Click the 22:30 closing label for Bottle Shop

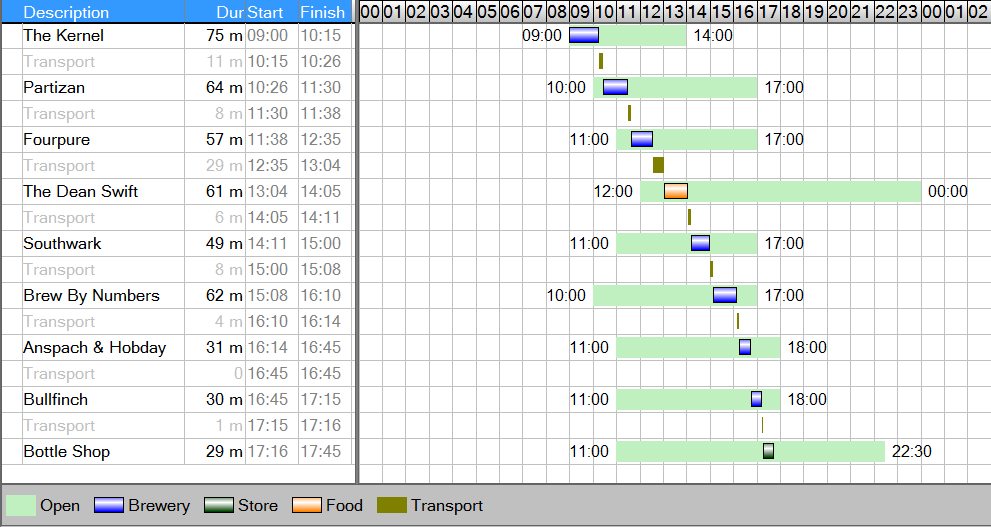coord(911,451)
